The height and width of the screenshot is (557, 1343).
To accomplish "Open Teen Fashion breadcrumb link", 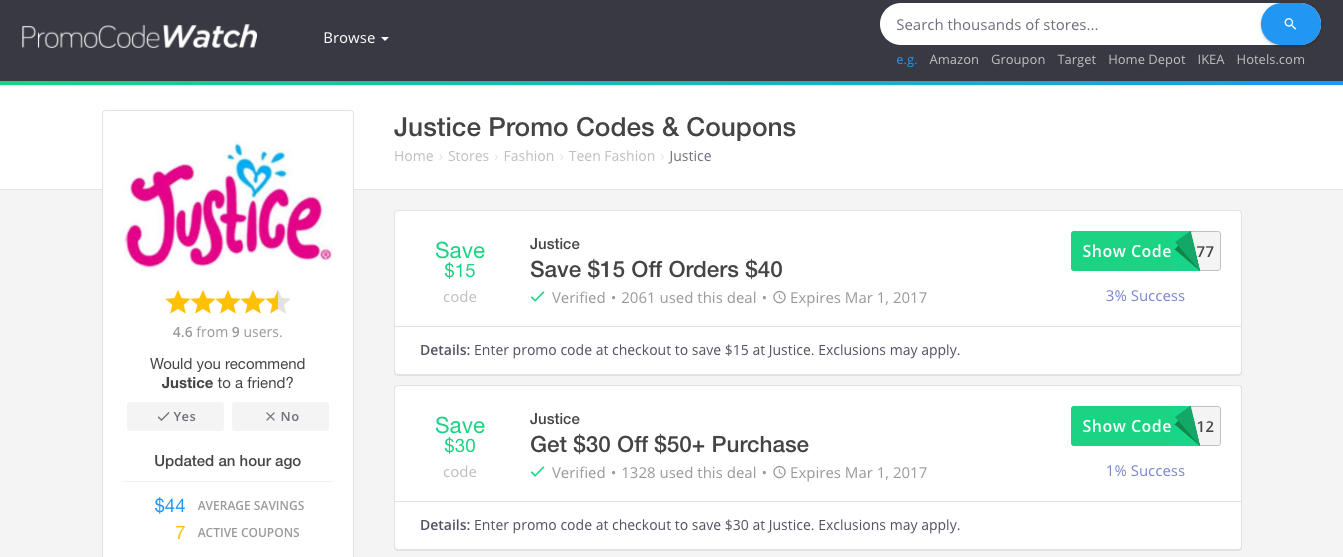I will (x=612, y=156).
